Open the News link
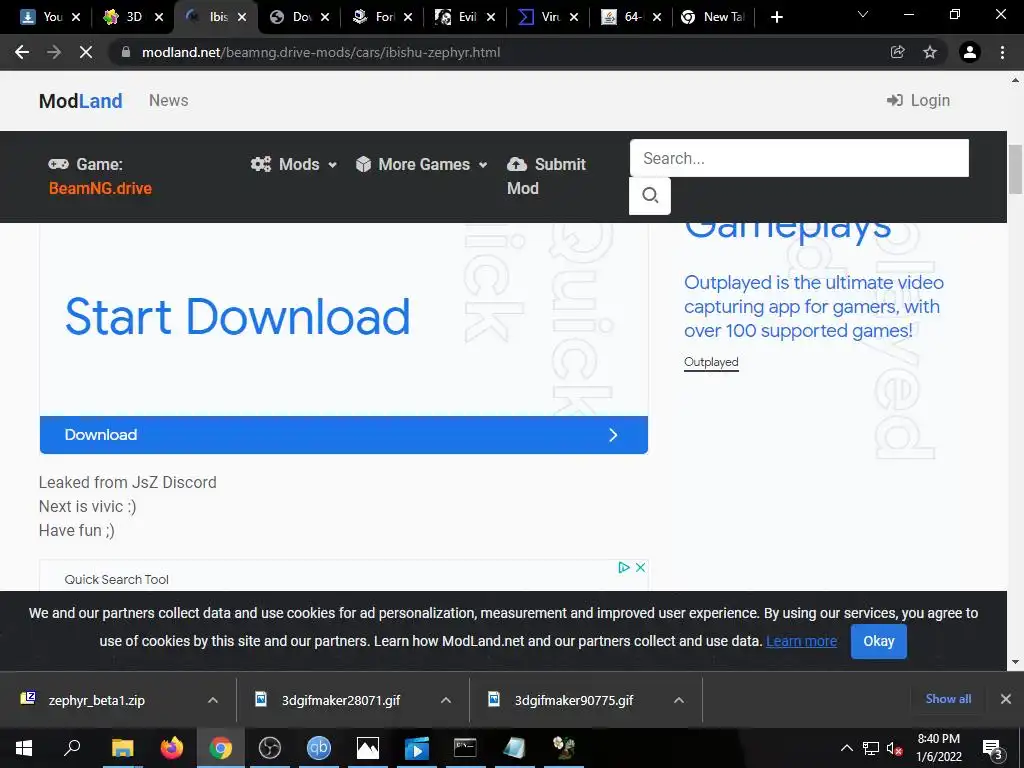1024x768 pixels. (168, 101)
